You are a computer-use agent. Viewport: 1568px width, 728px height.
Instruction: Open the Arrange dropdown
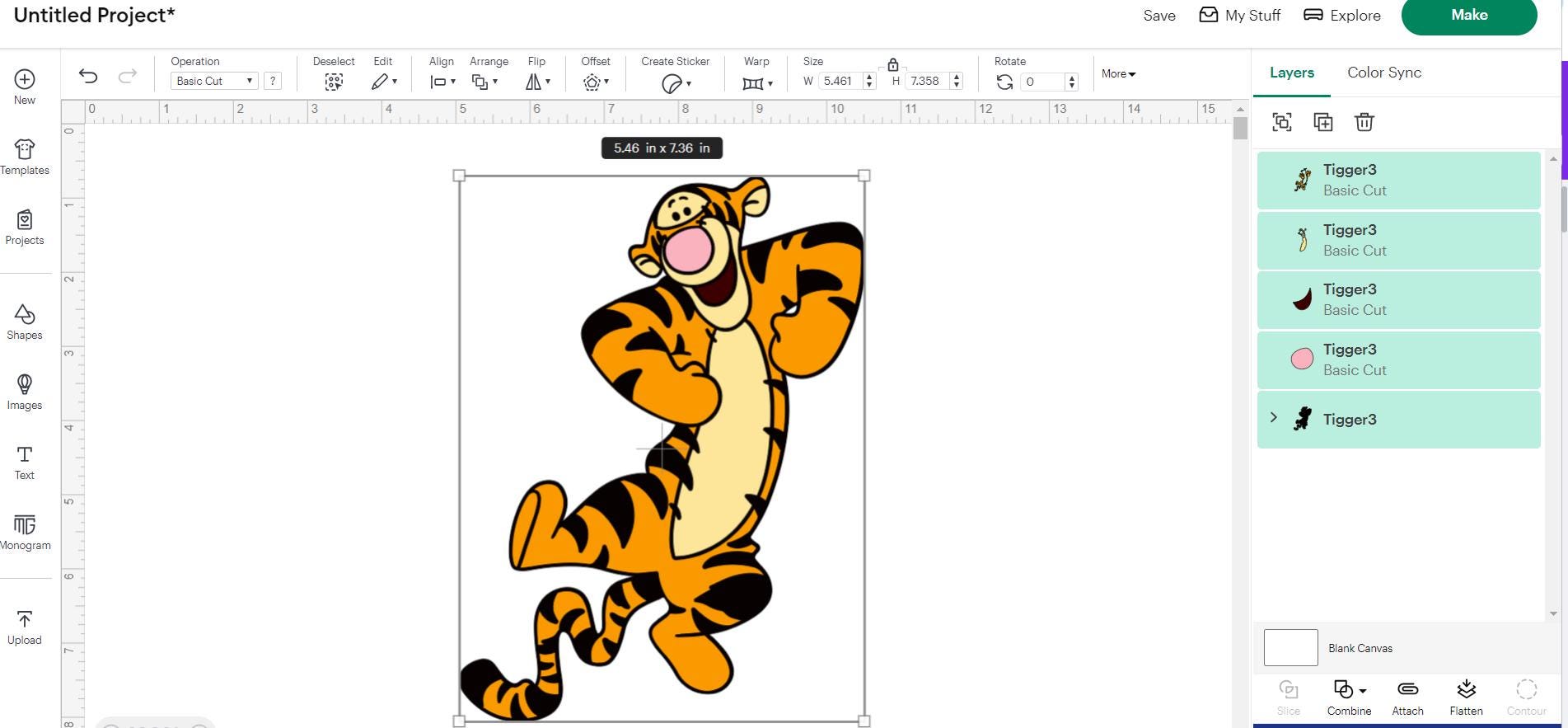coord(484,82)
